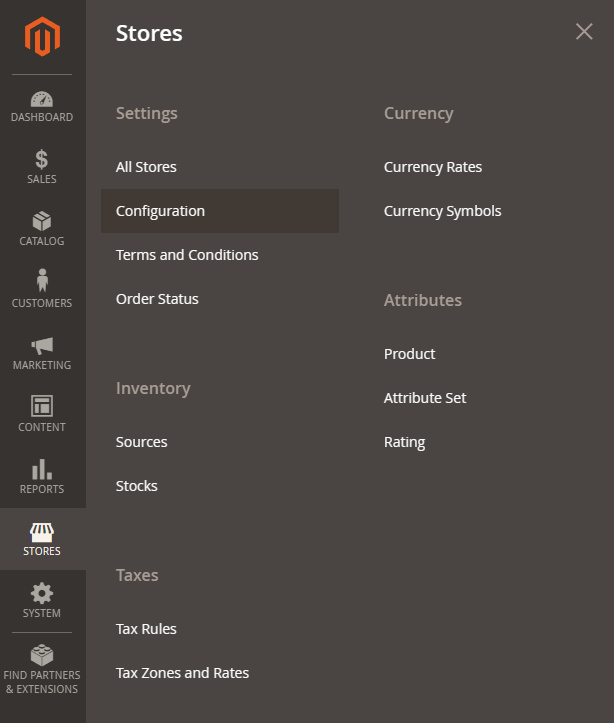Open the Sales dollar icon
Screen dimensions: 614x723
pyautogui.click(x=42, y=160)
